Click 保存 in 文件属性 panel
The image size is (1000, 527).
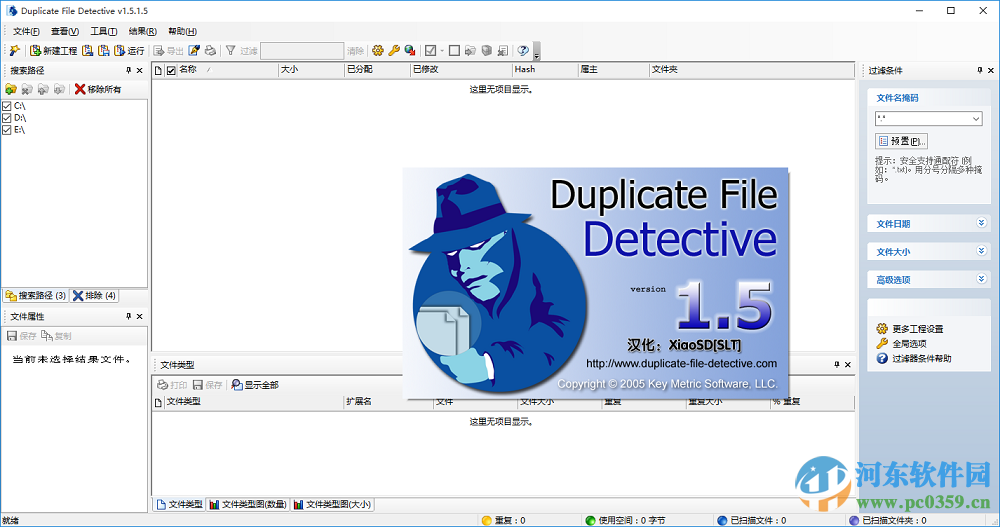coord(22,336)
